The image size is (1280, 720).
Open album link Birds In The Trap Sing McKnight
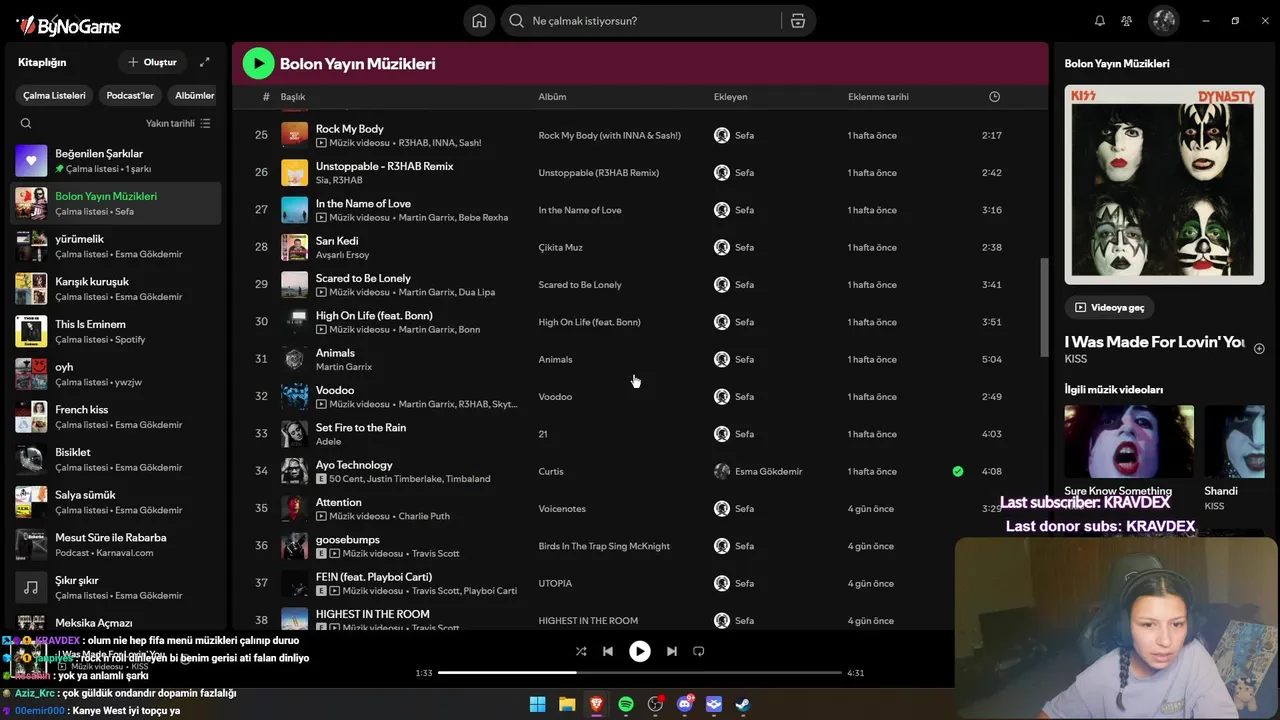click(x=604, y=546)
